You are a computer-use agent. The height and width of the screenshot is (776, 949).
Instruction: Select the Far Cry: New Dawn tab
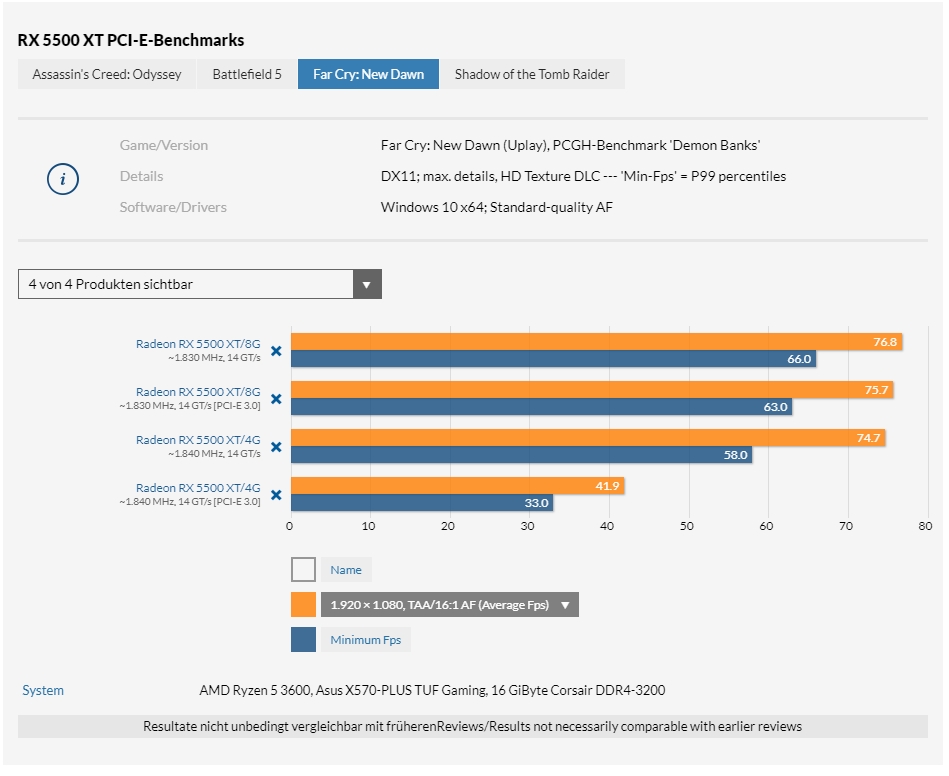click(368, 75)
